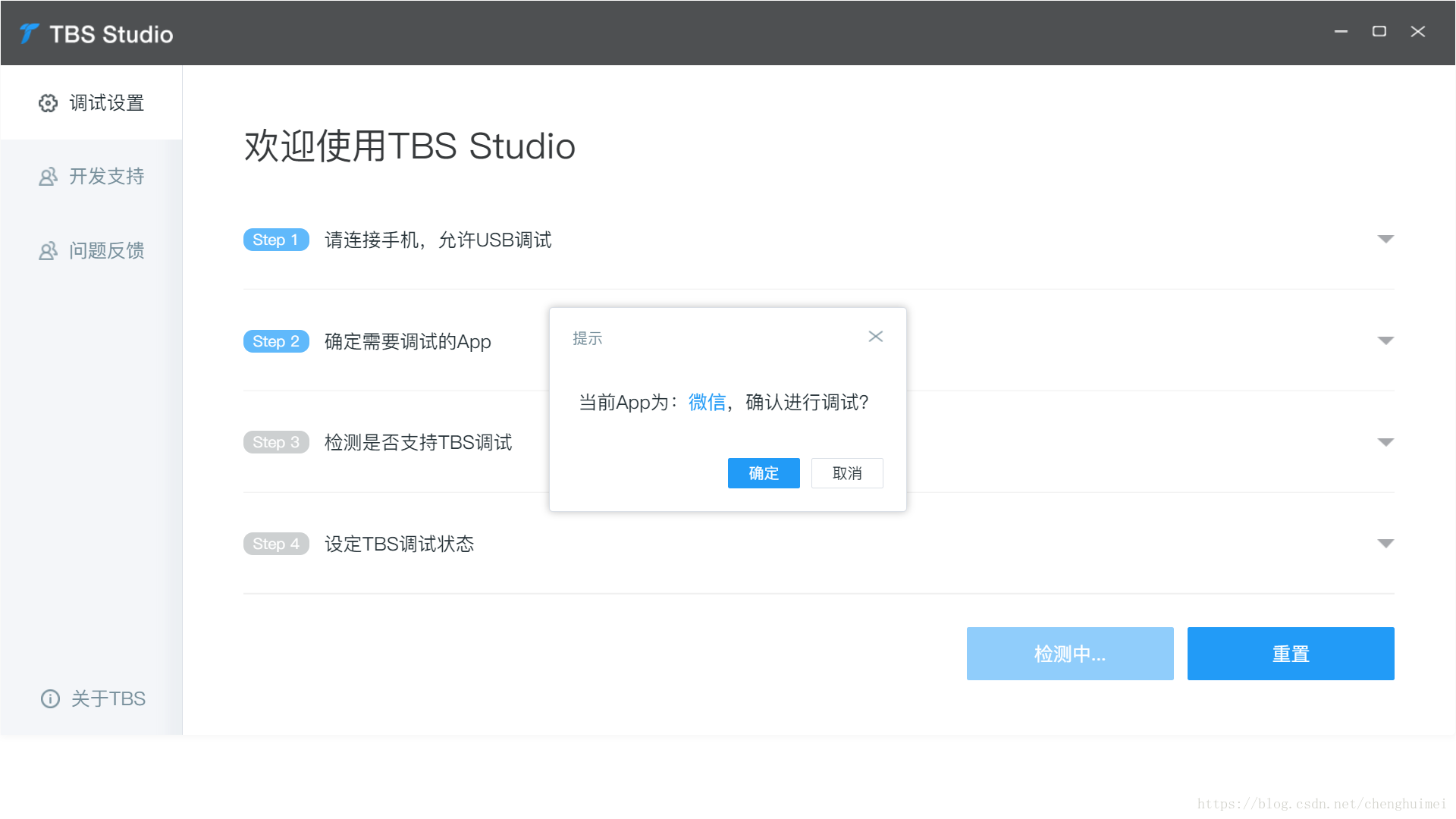Click the gear icon beside 调试设置
This screenshot has width=1456, height=819.
click(x=49, y=103)
